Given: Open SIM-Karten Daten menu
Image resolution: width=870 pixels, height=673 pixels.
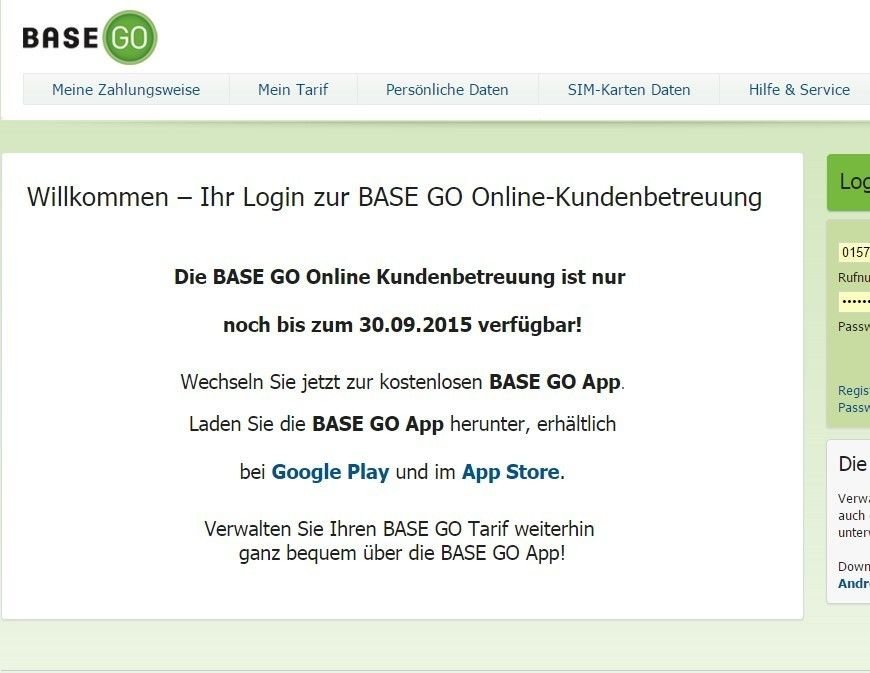Looking at the screenshot, I should 629,89.
